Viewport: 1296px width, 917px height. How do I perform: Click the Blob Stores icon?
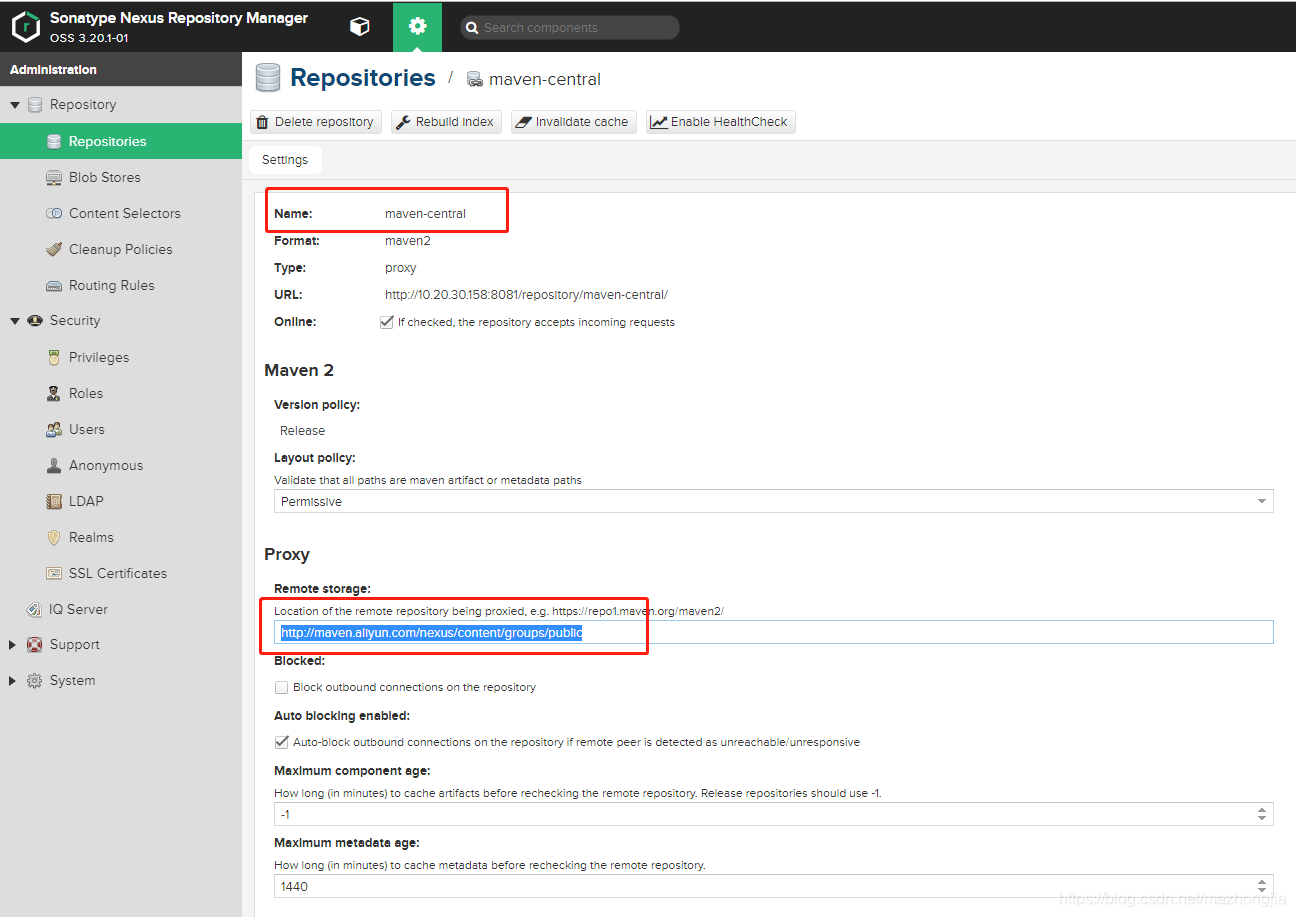(54, 177)
